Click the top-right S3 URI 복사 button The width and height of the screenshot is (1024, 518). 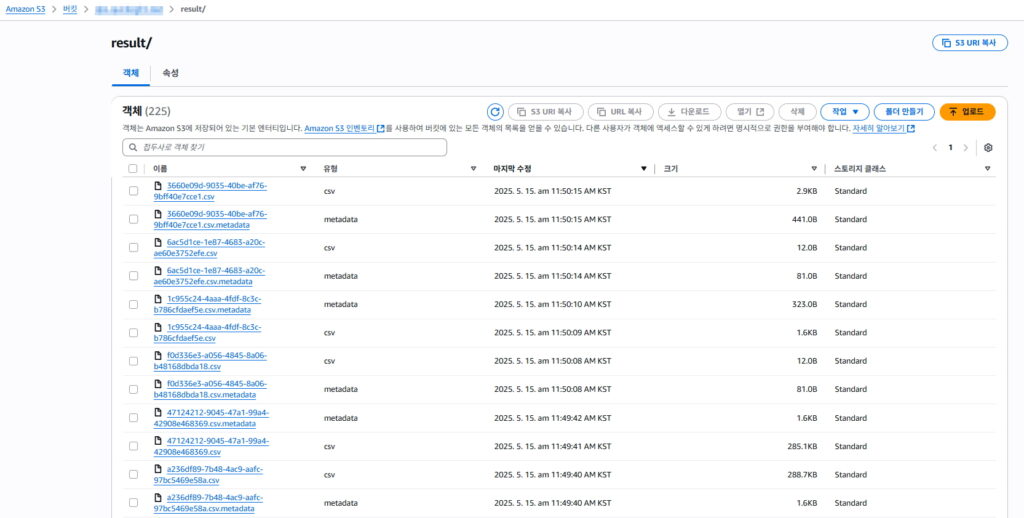pyautogui.click(x=969, y=42)
